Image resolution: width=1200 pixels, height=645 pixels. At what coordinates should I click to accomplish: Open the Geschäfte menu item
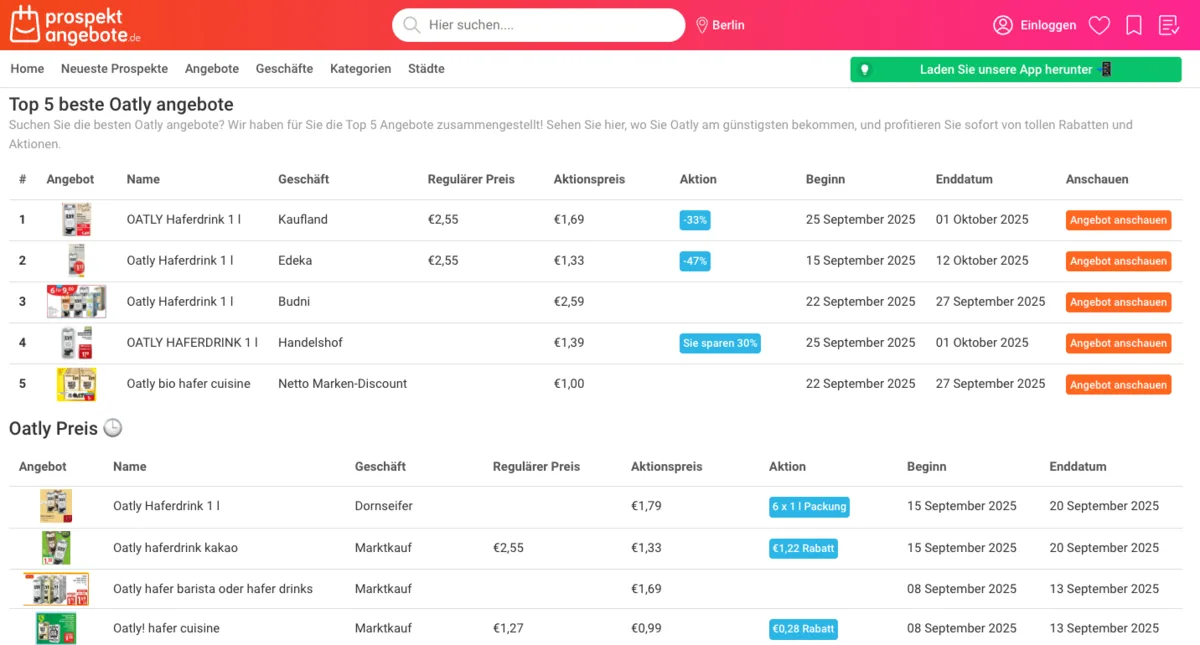284,69
